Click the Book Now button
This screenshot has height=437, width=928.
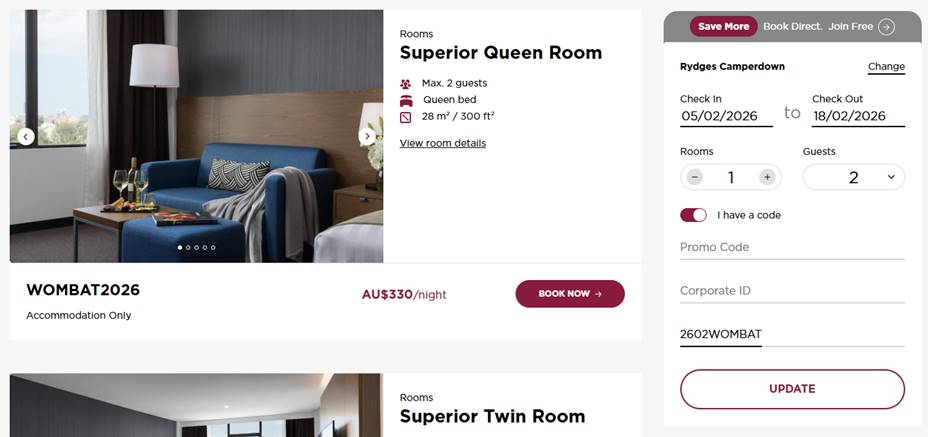tap(570, 294)
